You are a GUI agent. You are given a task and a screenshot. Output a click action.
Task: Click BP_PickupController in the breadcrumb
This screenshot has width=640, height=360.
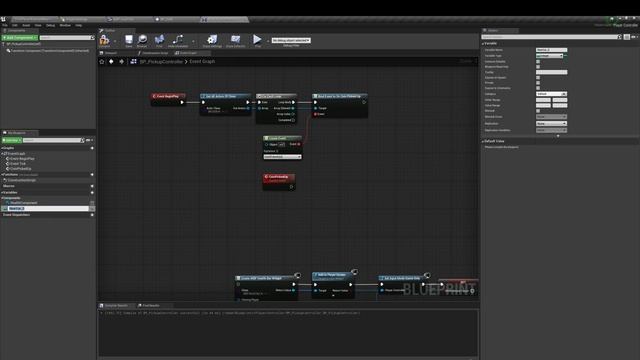161,62
